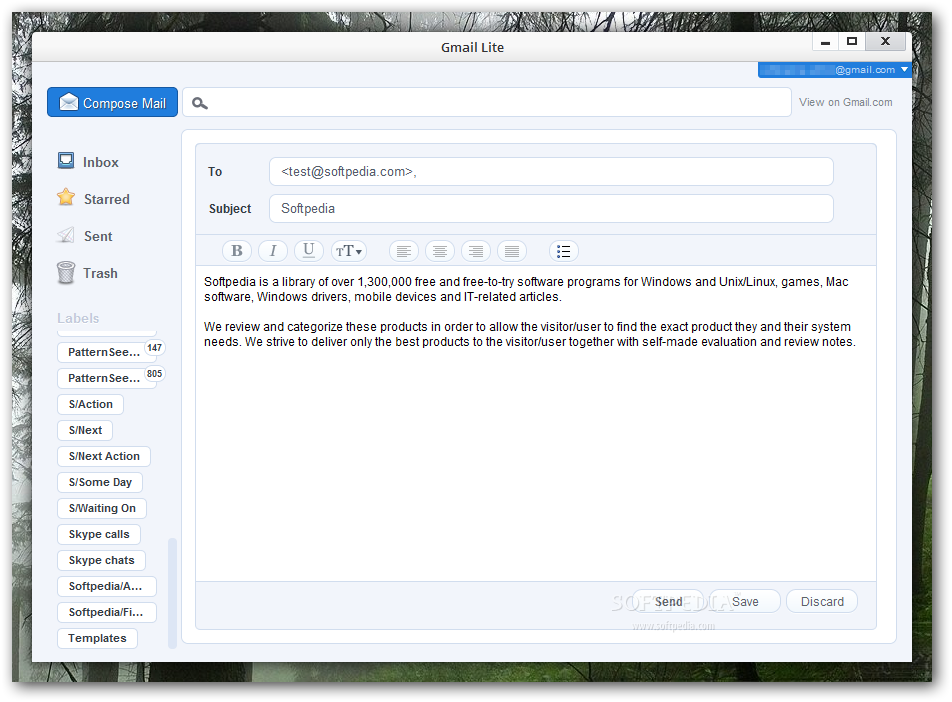
Task: Select the S/Next label
Action: click(85, 430)
